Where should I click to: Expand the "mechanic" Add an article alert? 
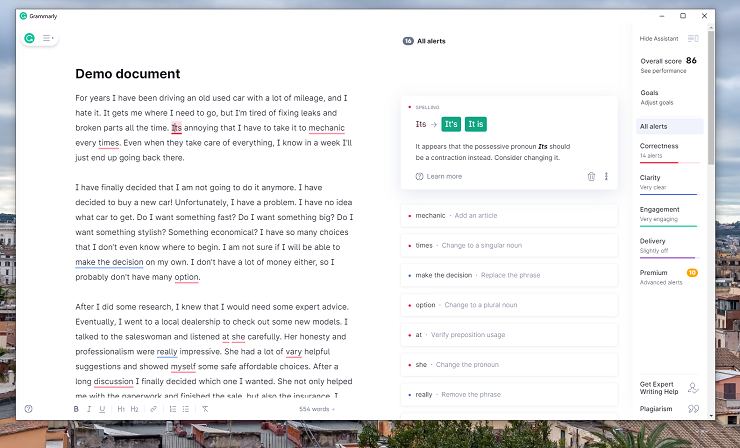coord(509,216)
